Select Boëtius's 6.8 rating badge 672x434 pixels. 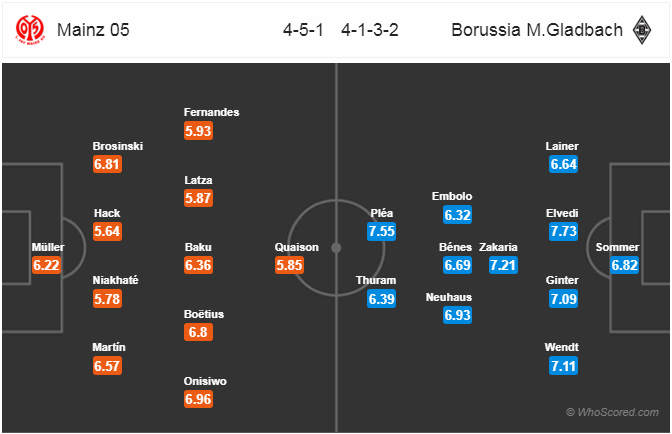(198, 332)
